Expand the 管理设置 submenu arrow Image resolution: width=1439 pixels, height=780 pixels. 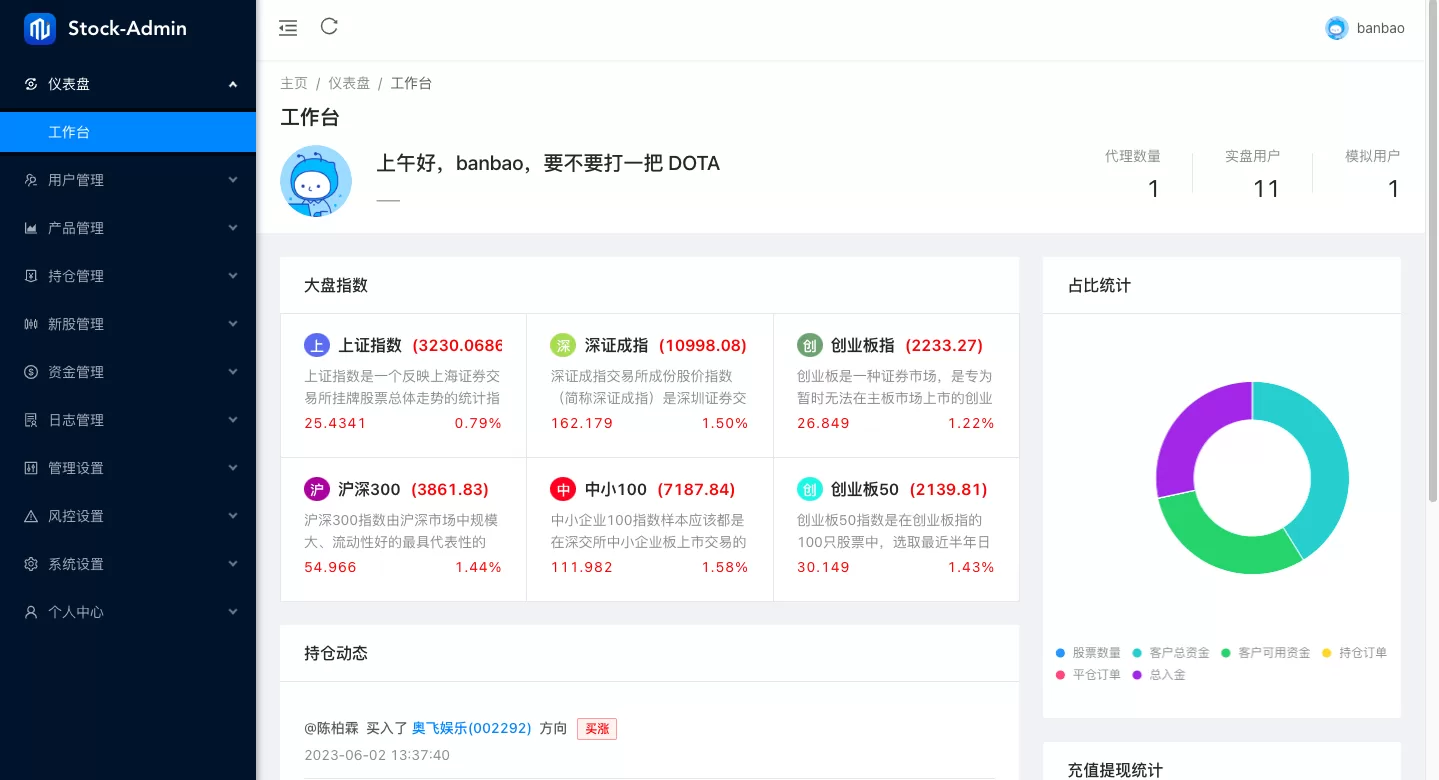tap(233, 468)
